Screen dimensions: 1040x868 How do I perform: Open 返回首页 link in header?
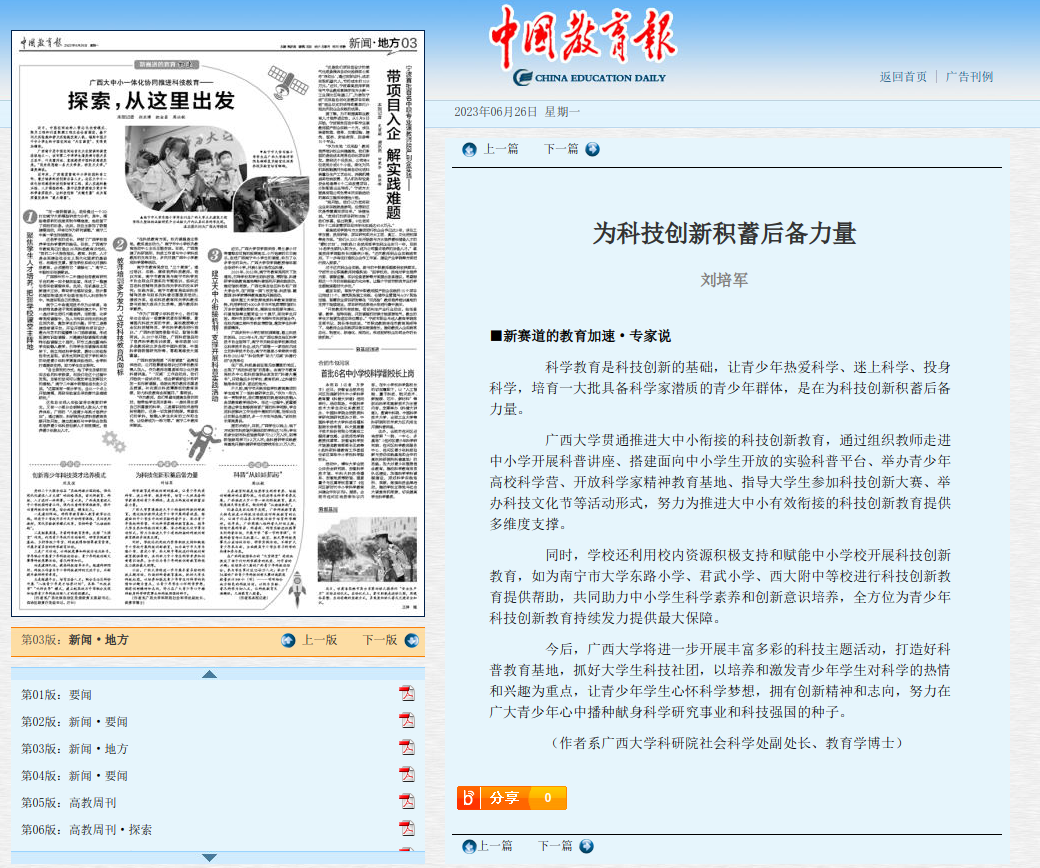click(903, 77)
